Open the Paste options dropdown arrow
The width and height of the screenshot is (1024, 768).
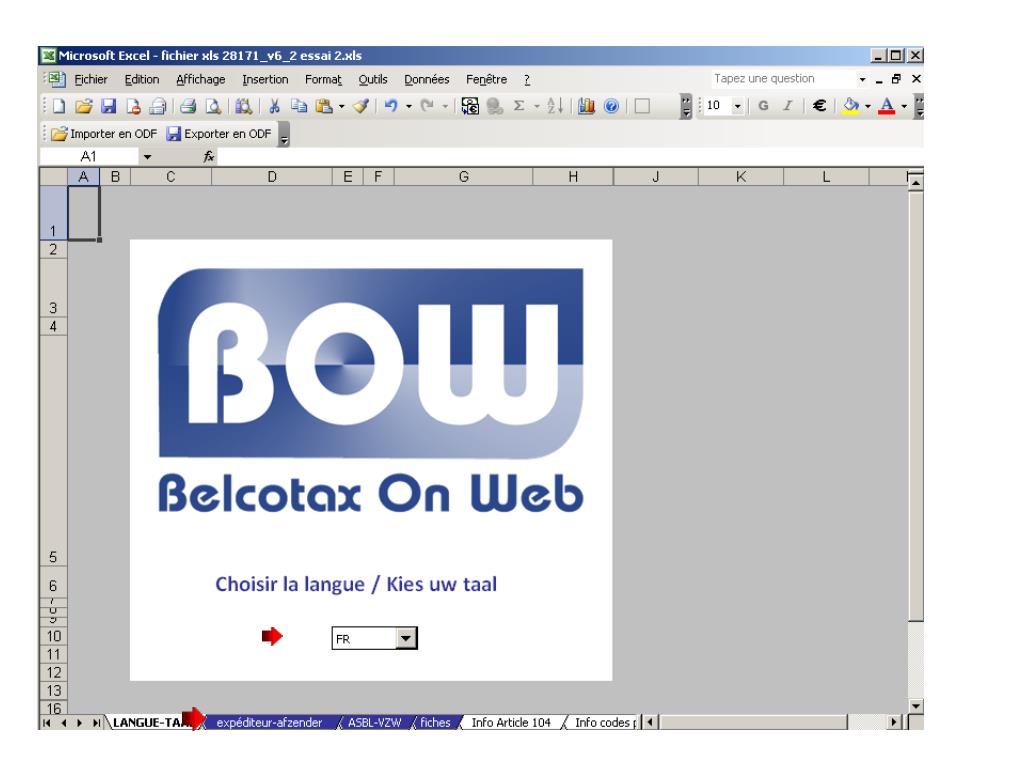click(342, 106)
